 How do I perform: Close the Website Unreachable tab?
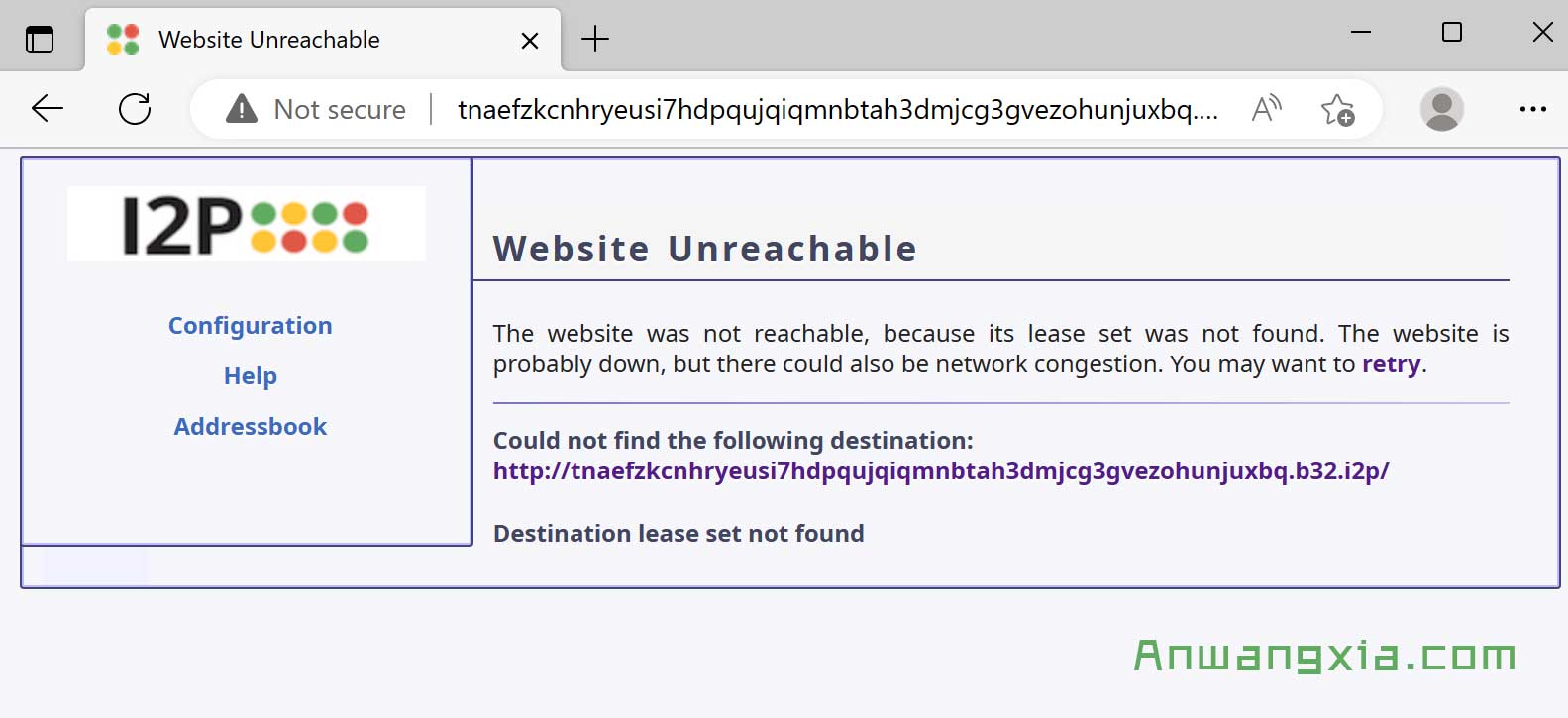click(530, 41)
